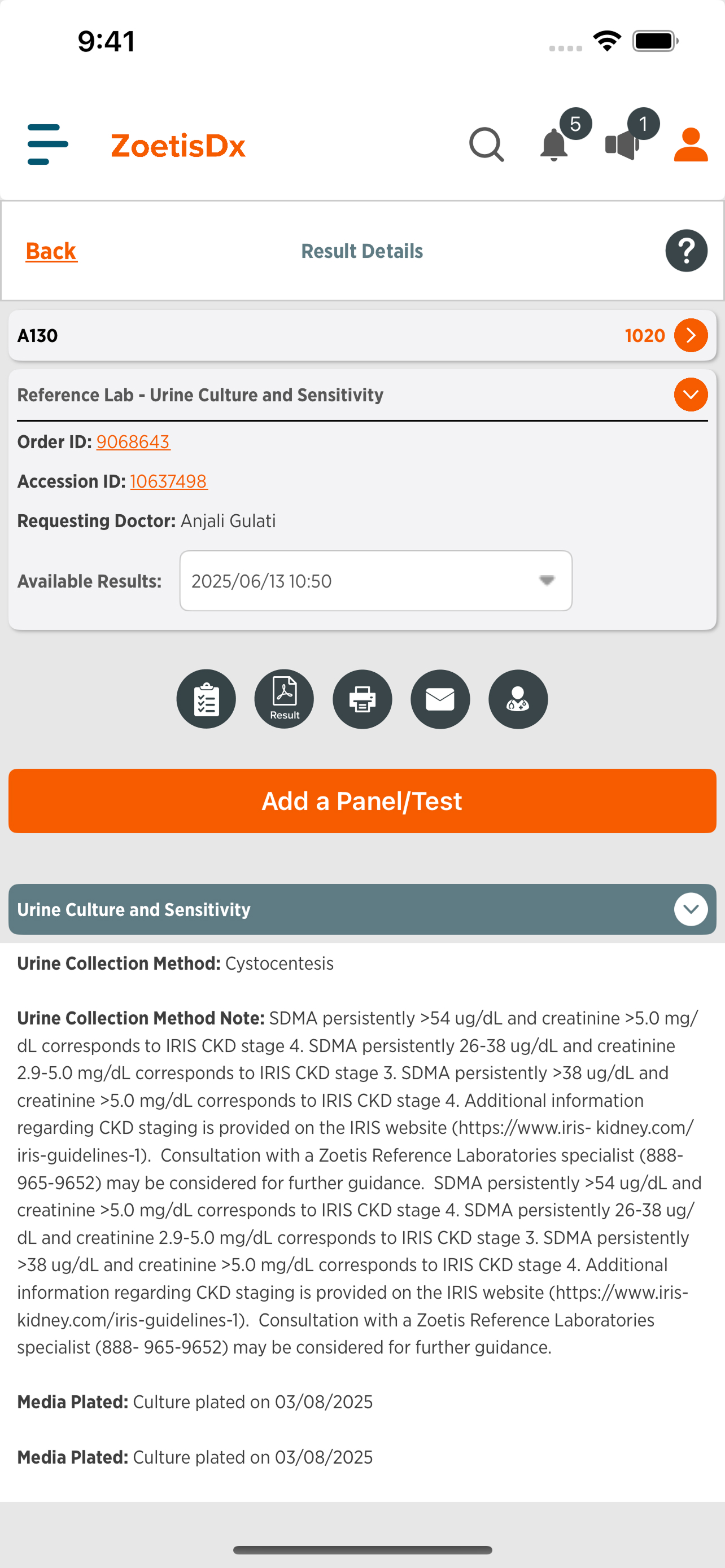This screenshot has width=725, height=1568.
Task: Open Order ID 9068643 link
Action: (133, 442)
